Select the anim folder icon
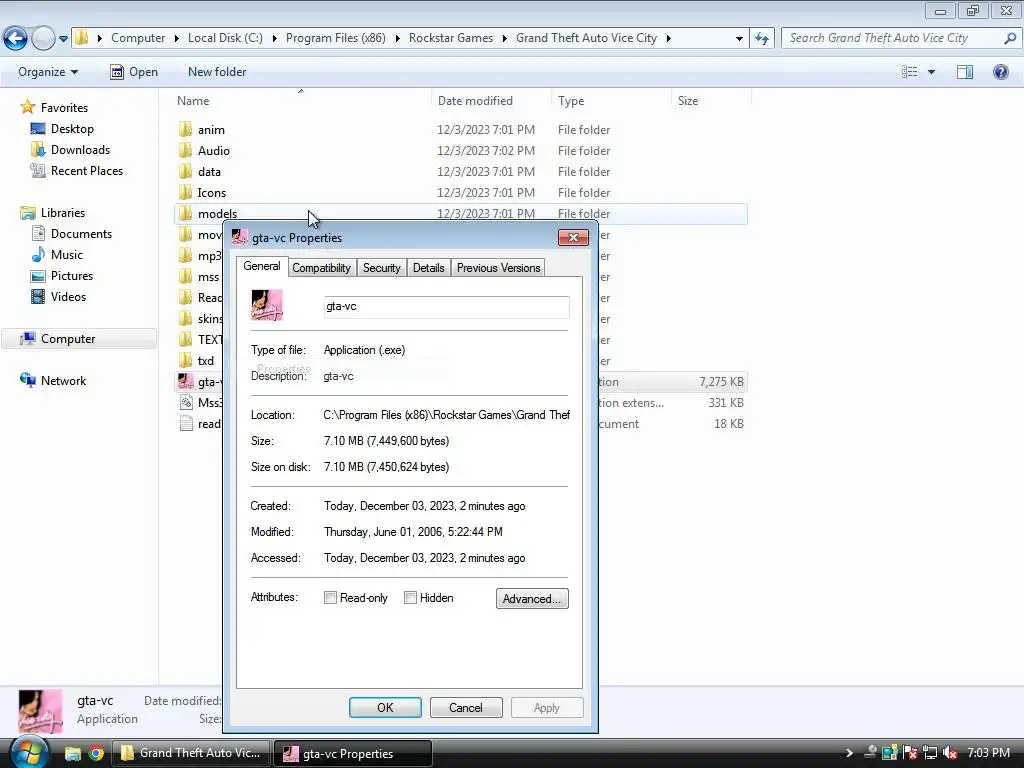Viewport: 1024px width, 768px height. [x=185, y=129]
